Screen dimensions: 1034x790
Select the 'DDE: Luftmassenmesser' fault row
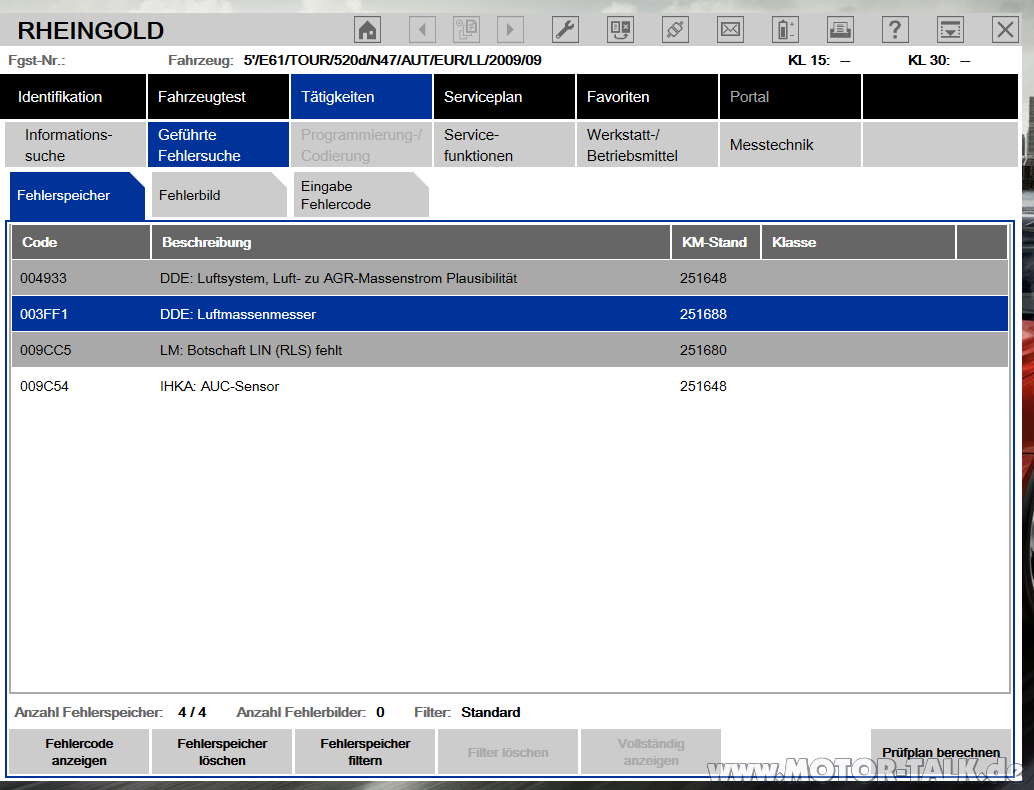tap(510, 314)
